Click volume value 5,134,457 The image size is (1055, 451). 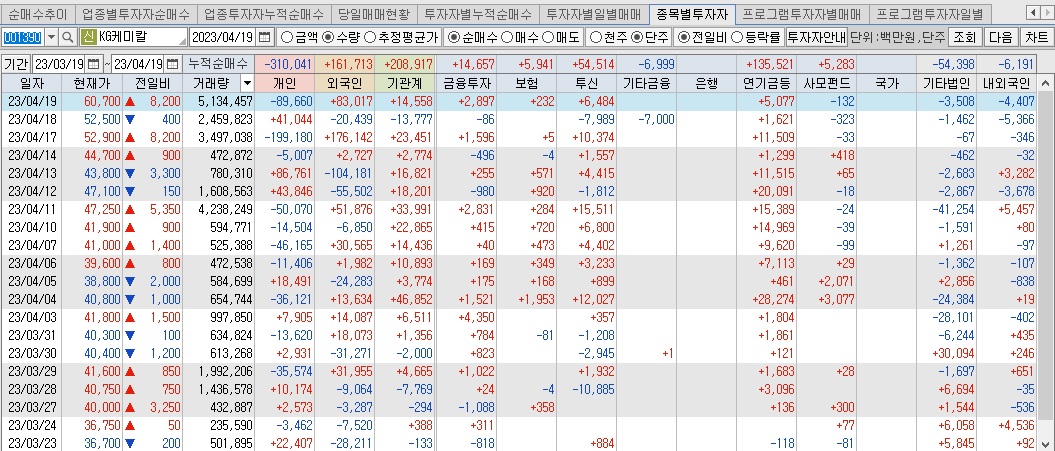(225, 101)
